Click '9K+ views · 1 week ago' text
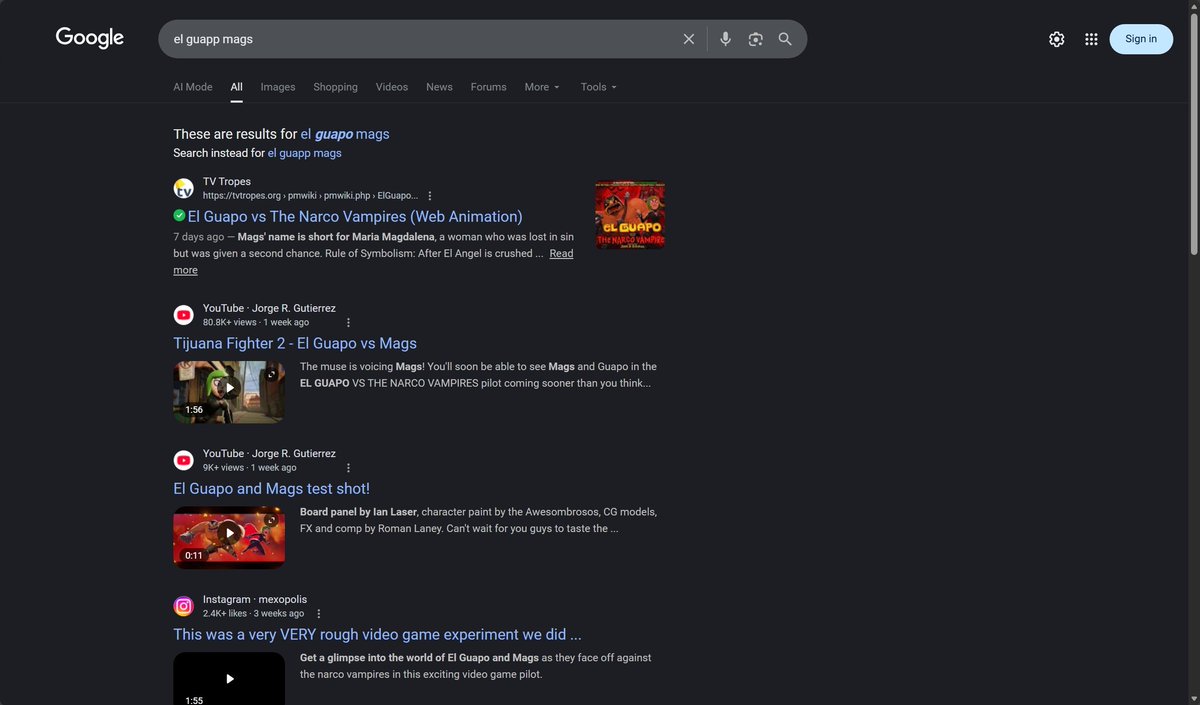 [x=250, y=468]
